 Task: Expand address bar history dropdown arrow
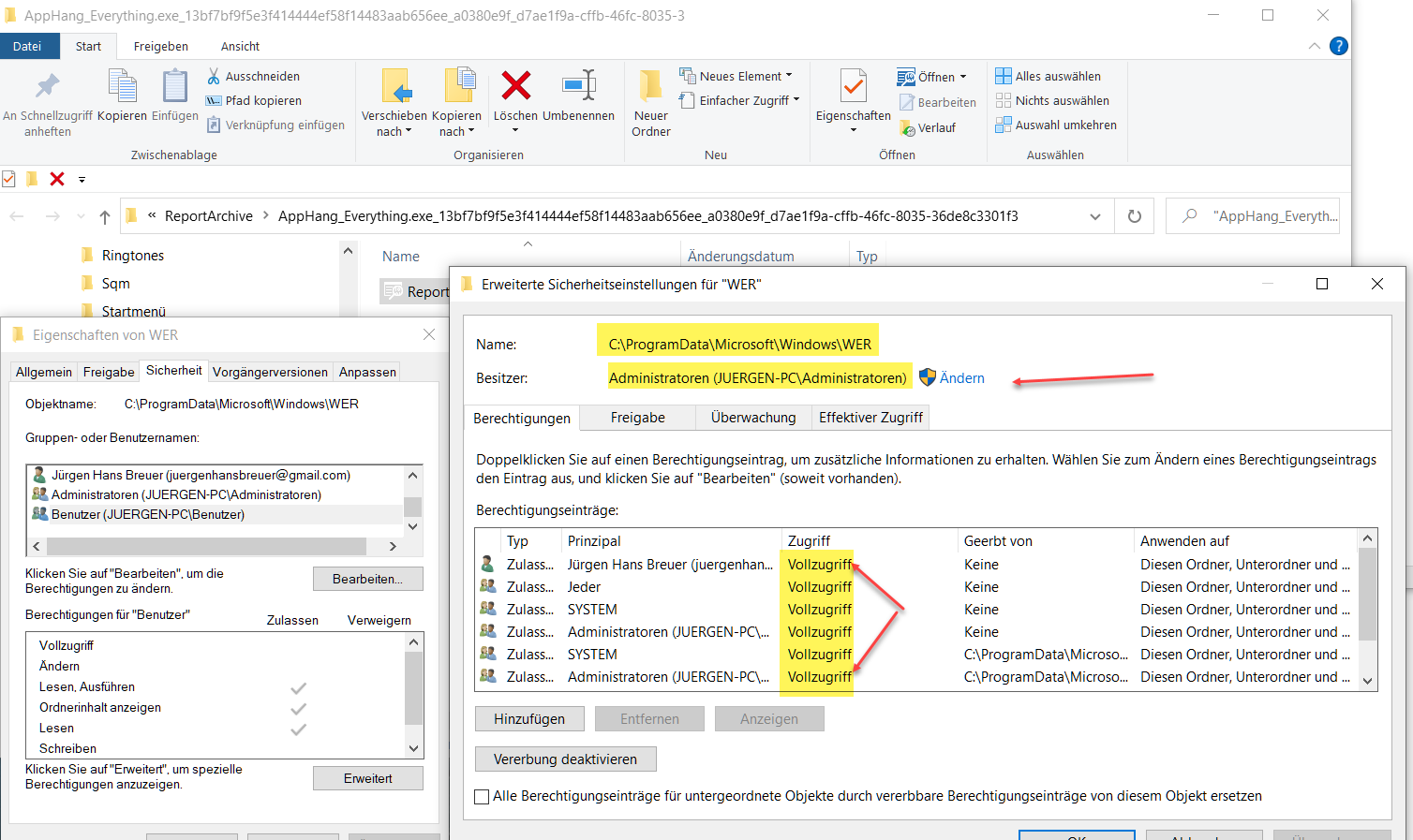point(1094,216)
